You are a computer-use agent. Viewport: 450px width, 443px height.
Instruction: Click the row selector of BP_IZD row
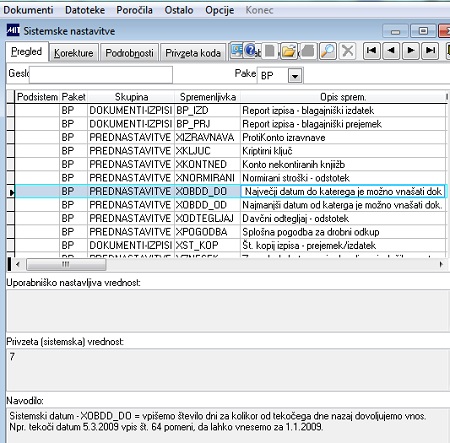11,110
